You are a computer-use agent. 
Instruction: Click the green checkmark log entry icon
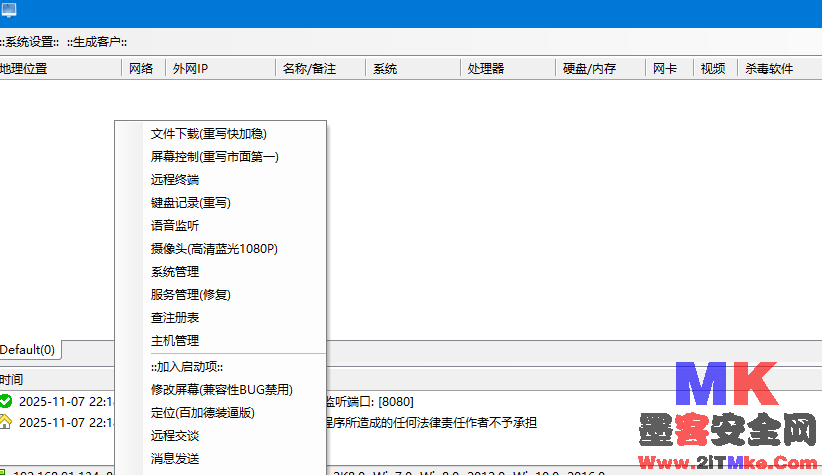(6, 401)
